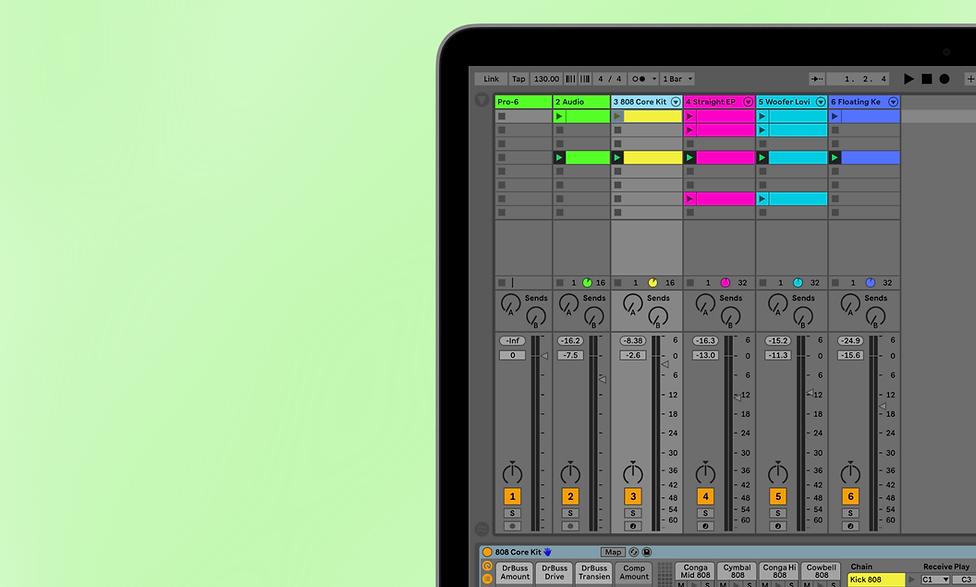
Task: Click the Map button on 808 Core Kit
Action: tap(612, 552)
